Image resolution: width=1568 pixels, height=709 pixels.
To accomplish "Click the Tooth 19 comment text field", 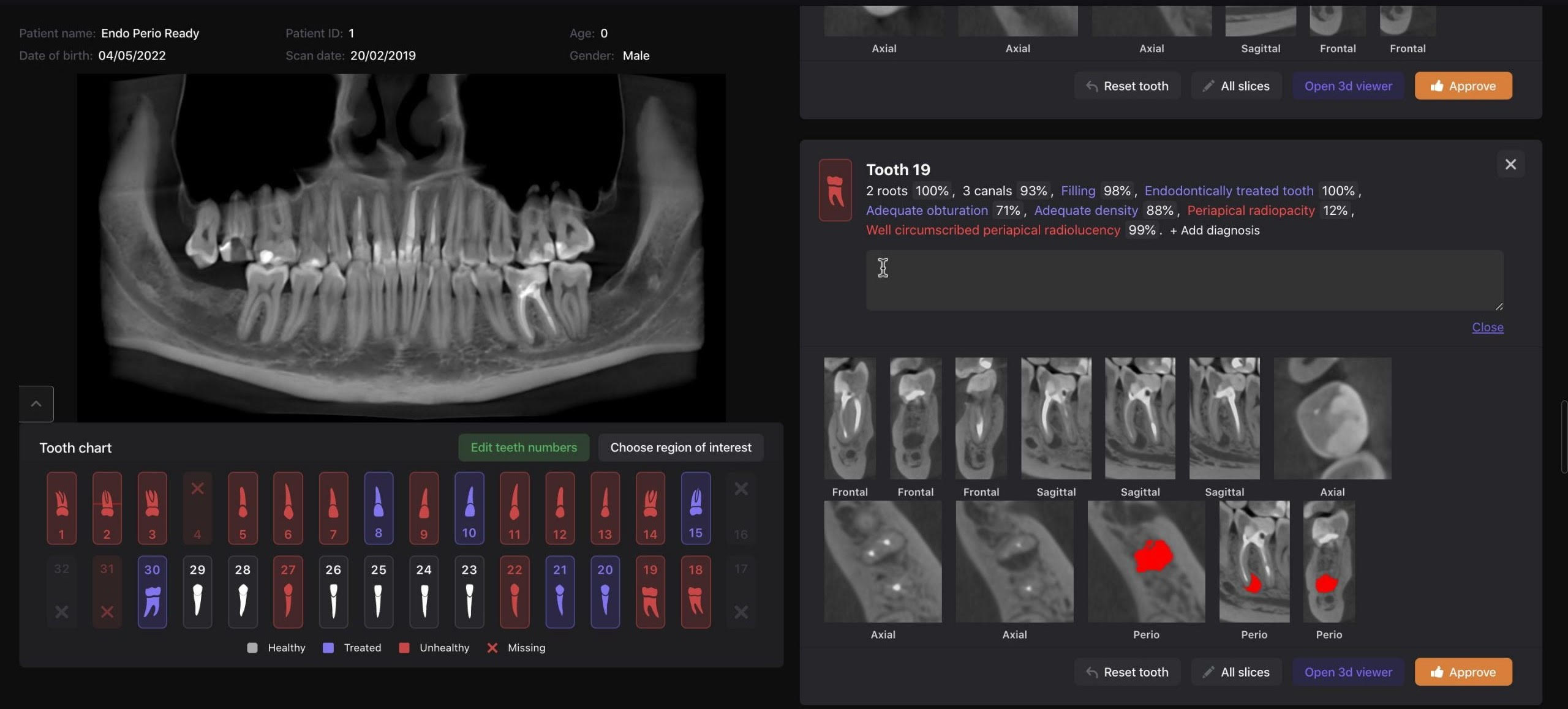I will [1184, 280].
